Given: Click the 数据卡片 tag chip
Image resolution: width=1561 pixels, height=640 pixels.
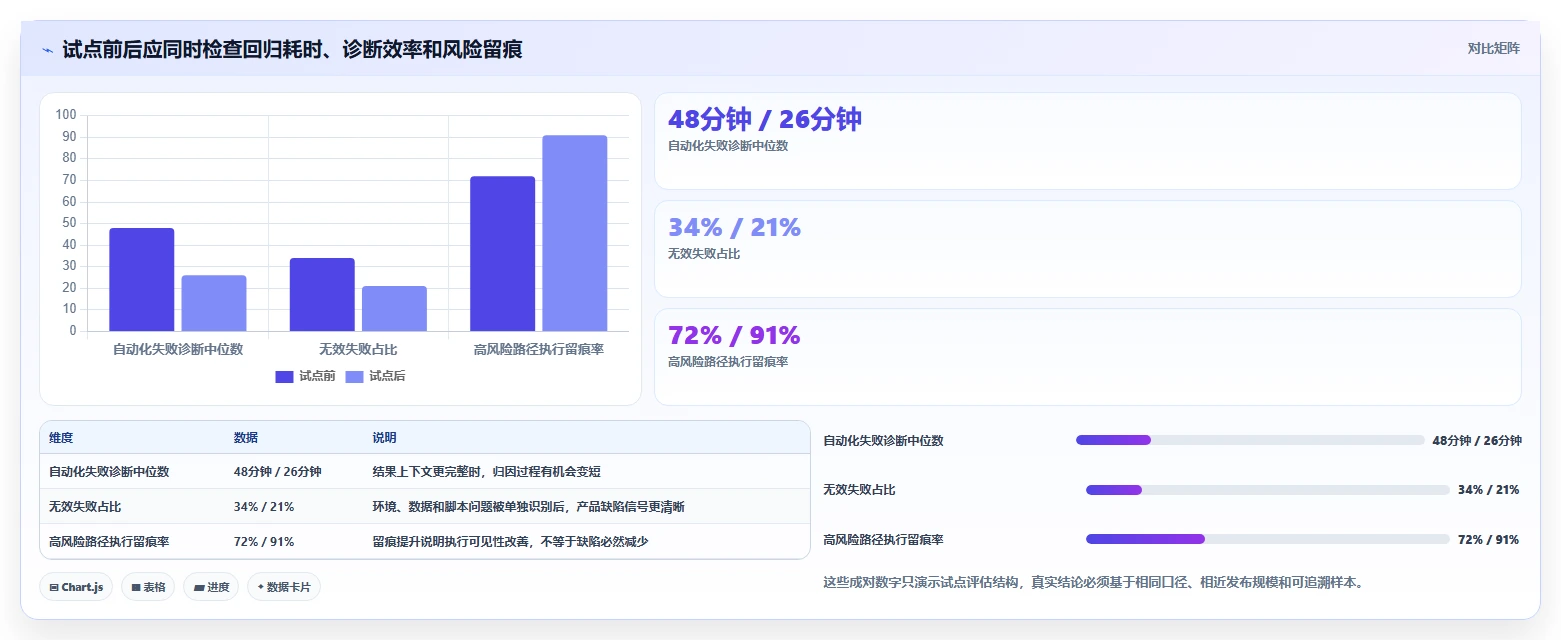Looking at the screenshot, I should point(284,587).
